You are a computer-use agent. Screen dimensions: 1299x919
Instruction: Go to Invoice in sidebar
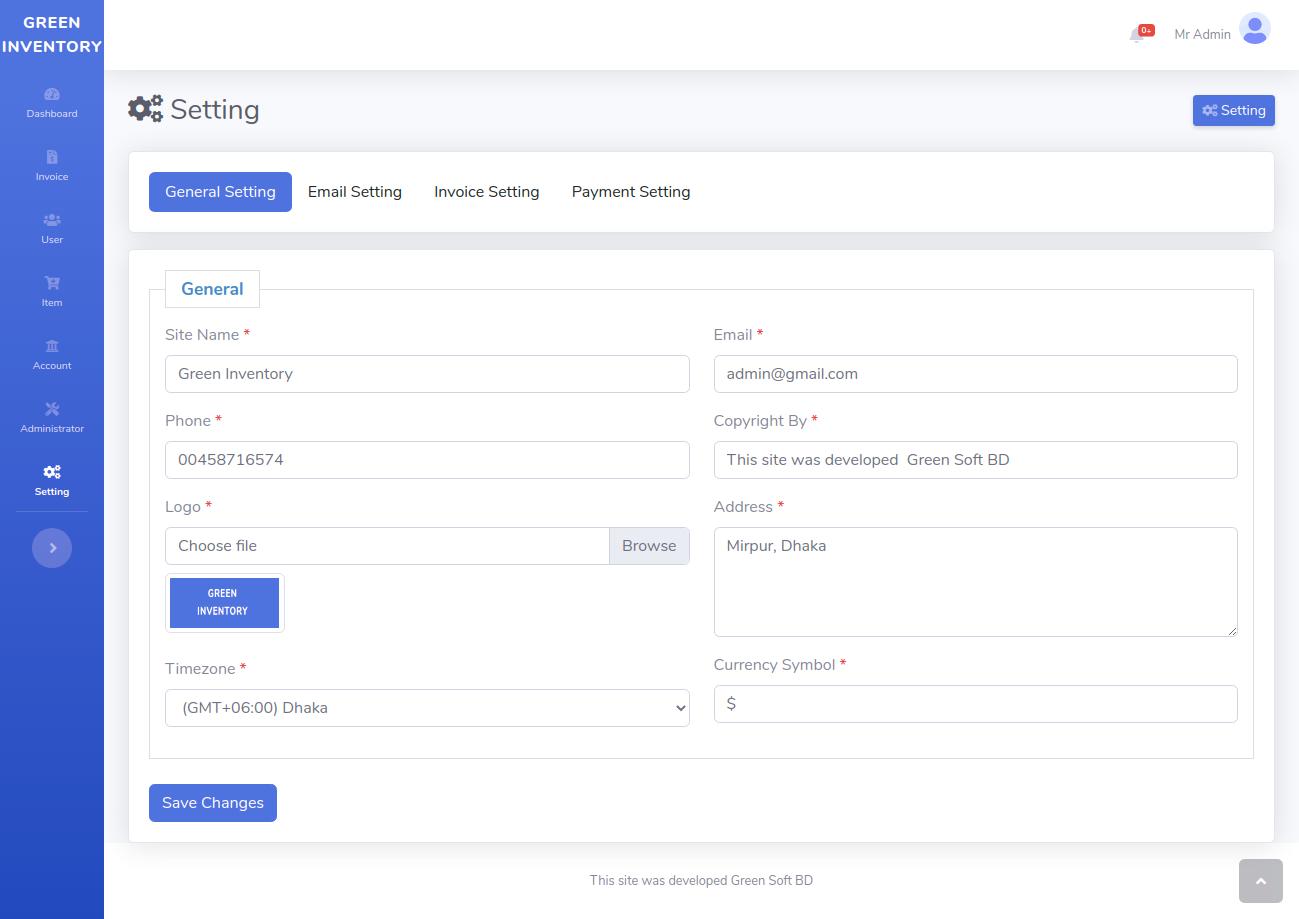(x=52, y=165)
